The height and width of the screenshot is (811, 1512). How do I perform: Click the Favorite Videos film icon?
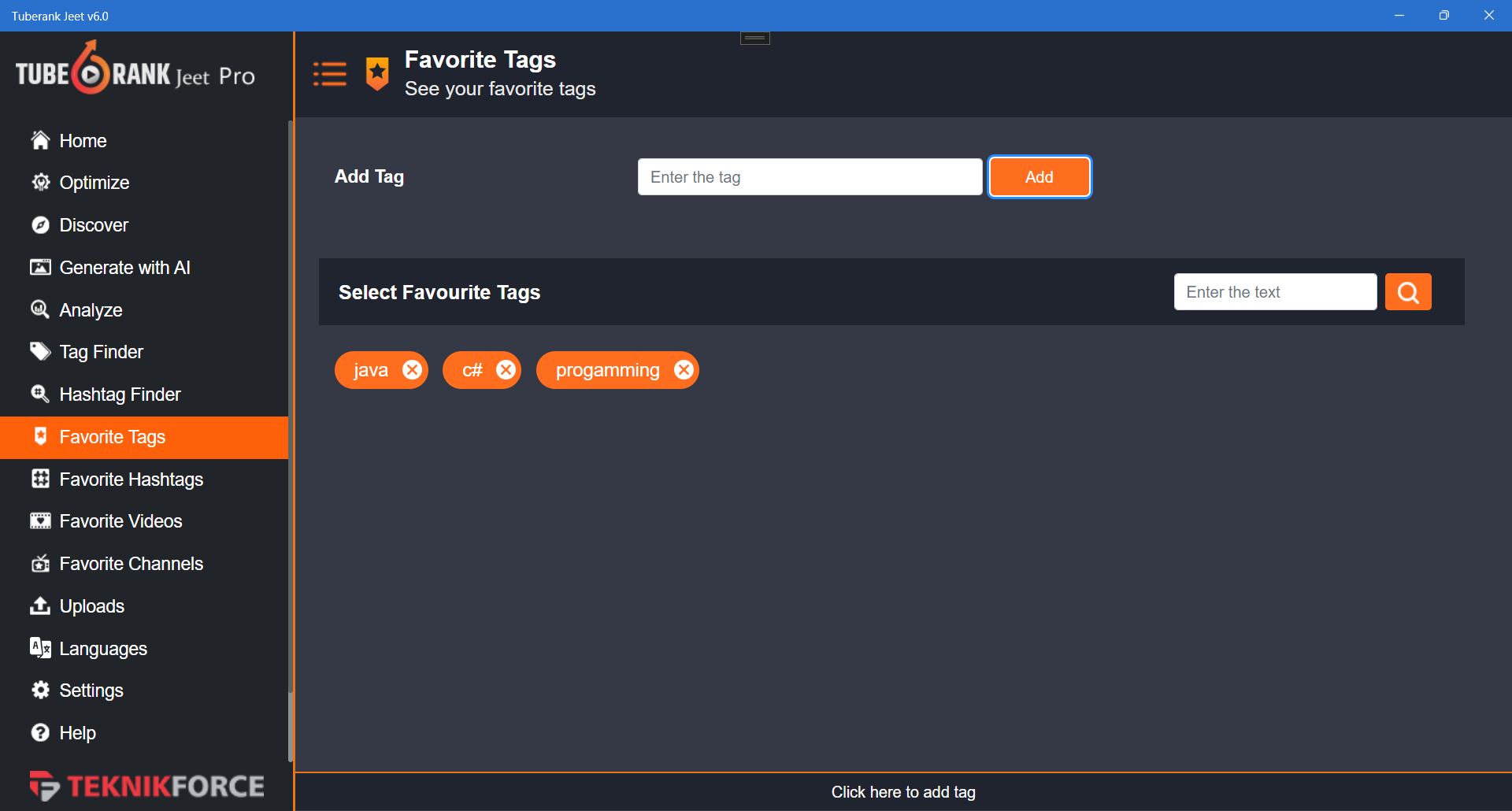click(40, 521)
